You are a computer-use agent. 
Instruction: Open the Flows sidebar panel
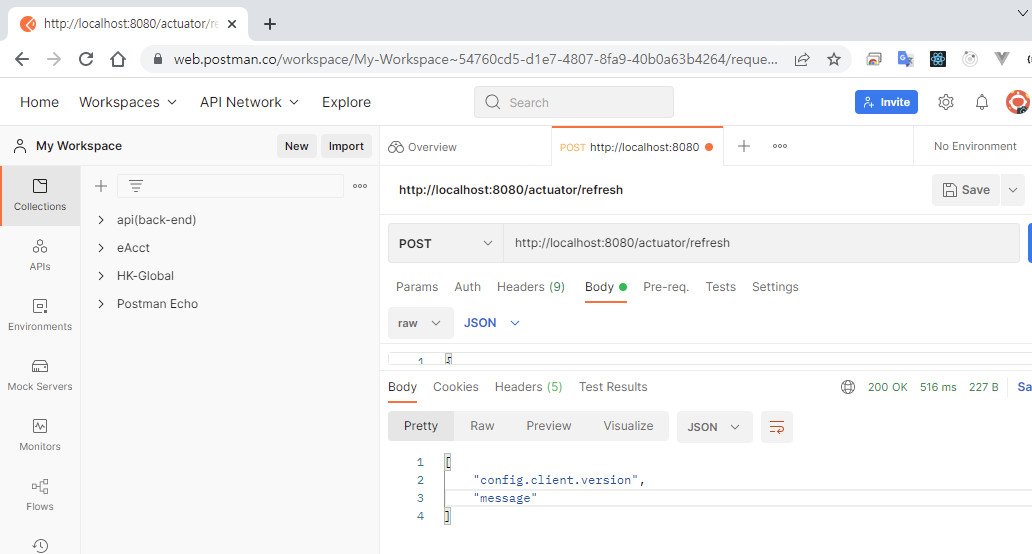click(40, 495)
